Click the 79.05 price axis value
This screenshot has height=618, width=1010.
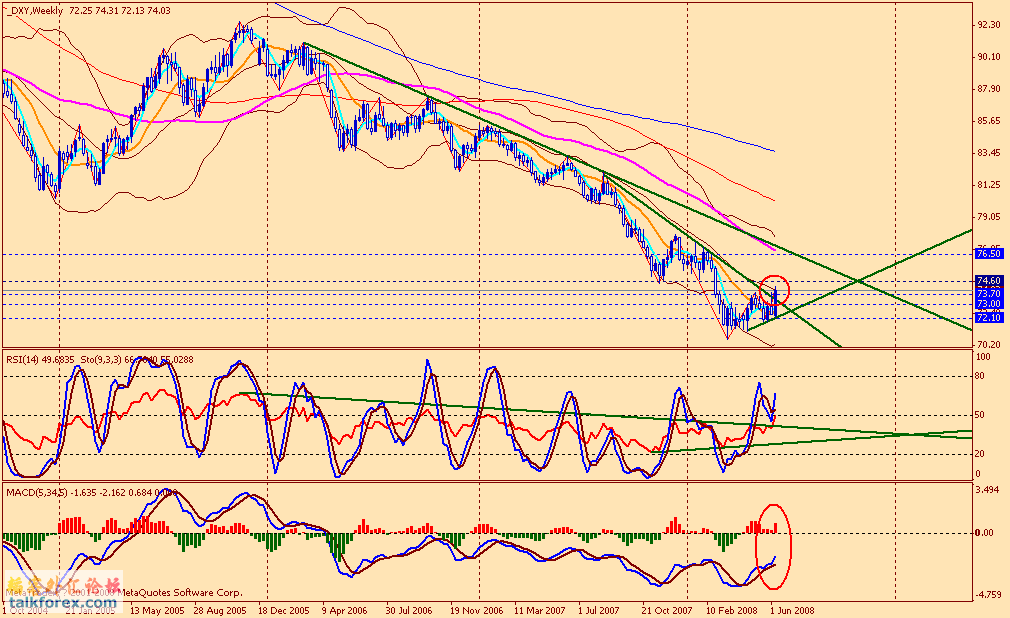click(989, 217)
